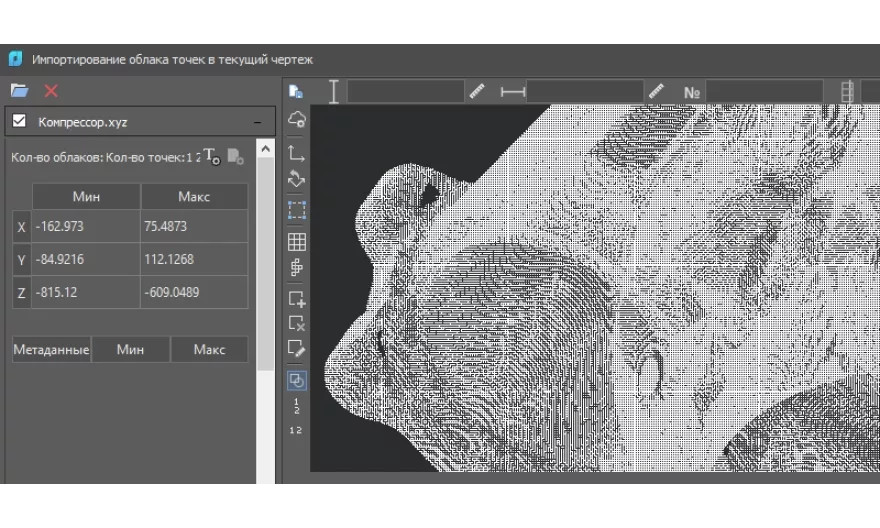Screen dimensions: 880x528
Task: Toggle the highlighted overlapping squares button
Action: pos(296,380)
